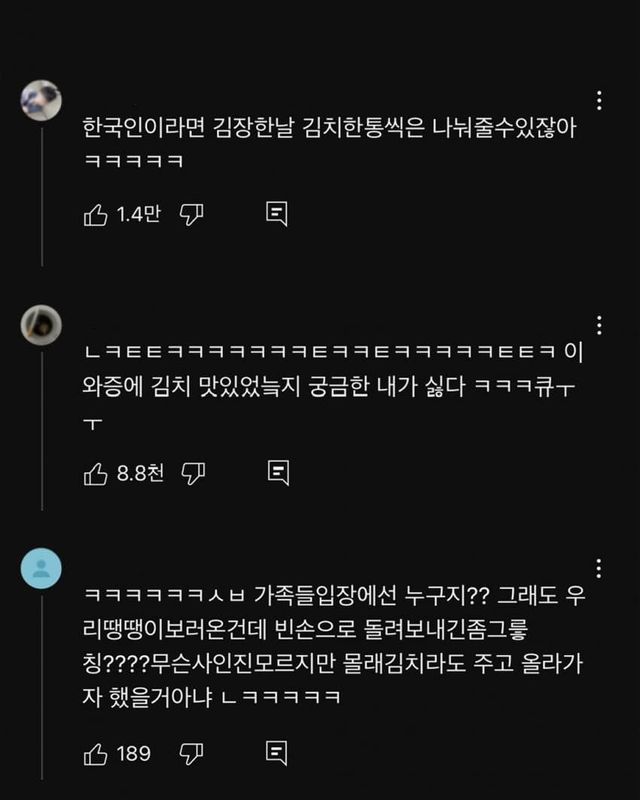Reply to the first comment about 김치한통
The height and width of the screenshot is (800, 640).
click(x=277, y=213)
